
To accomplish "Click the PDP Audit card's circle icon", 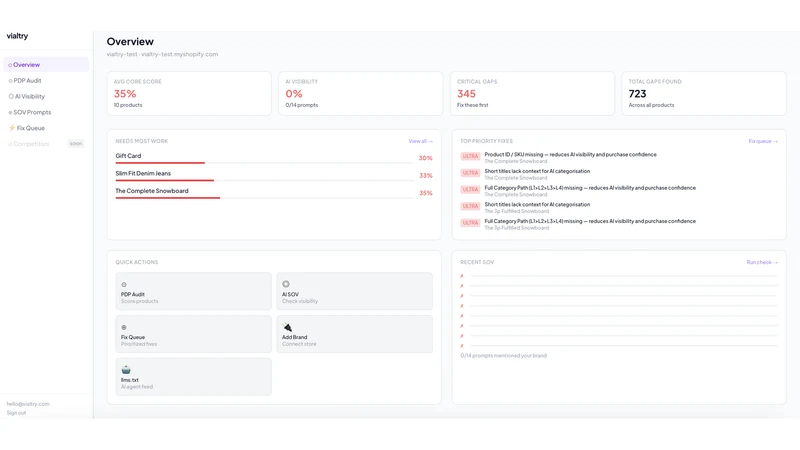I will click(123, 285).
